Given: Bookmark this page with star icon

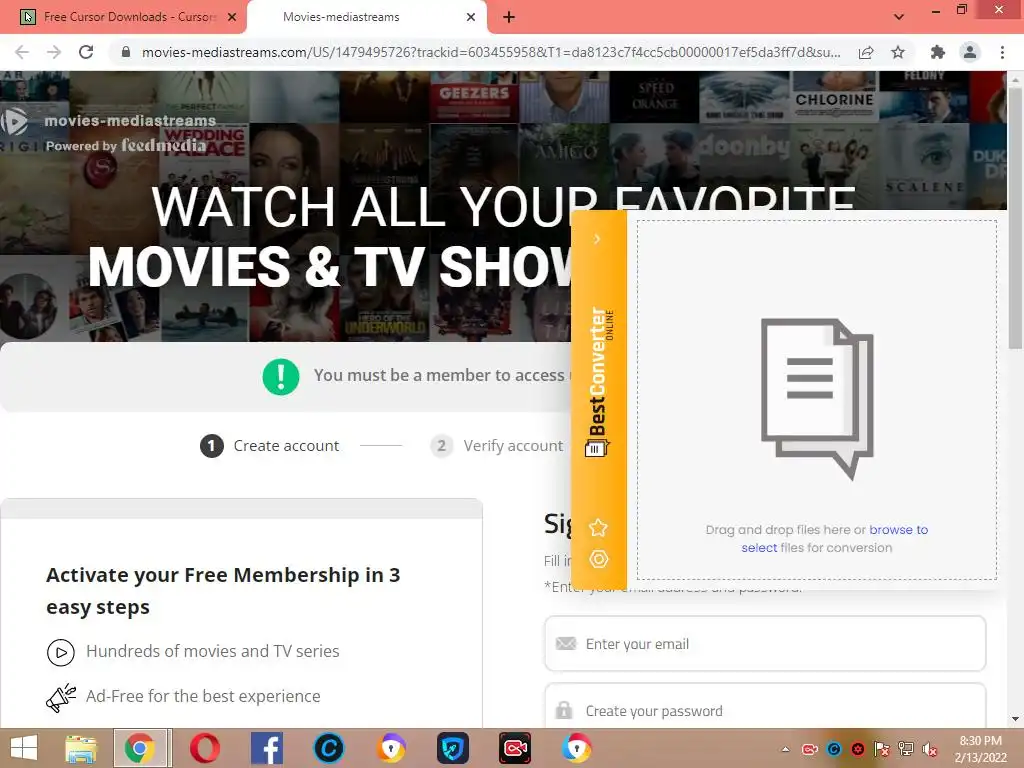Looking at the screenshot, I should [898, 52].
